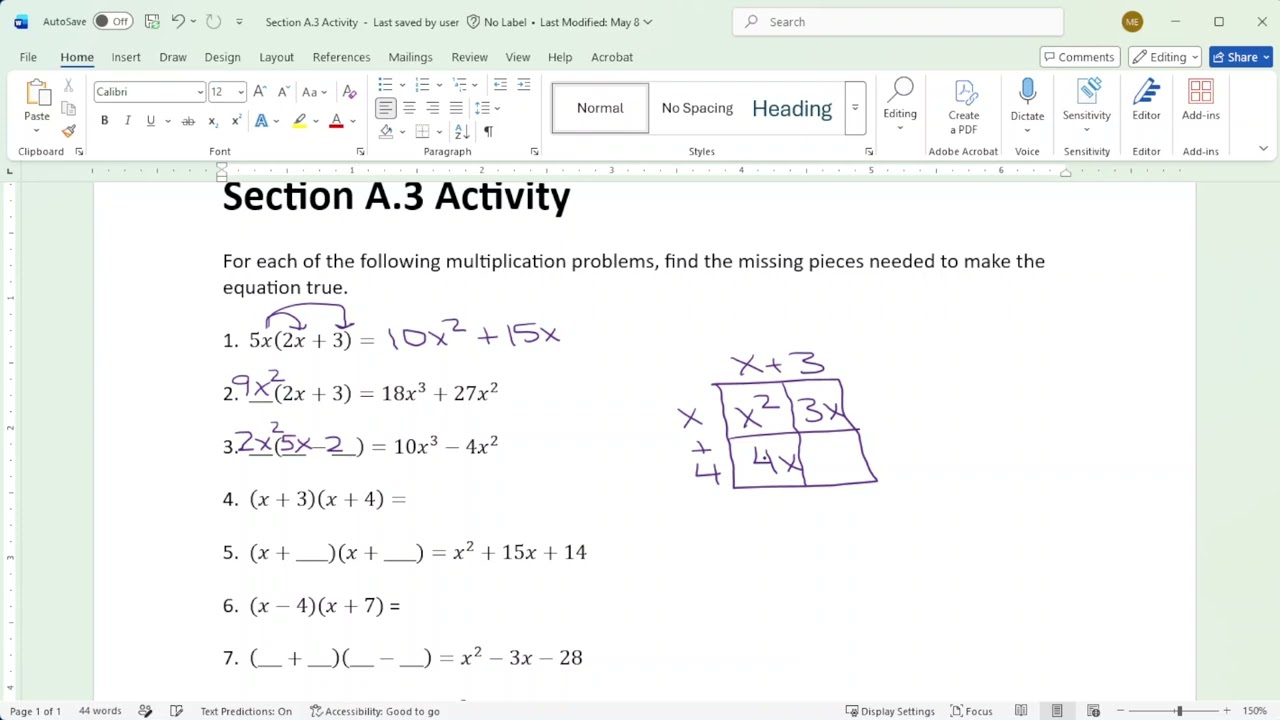
Task: Apply the red font color
Action: click(x=336, y=121)
